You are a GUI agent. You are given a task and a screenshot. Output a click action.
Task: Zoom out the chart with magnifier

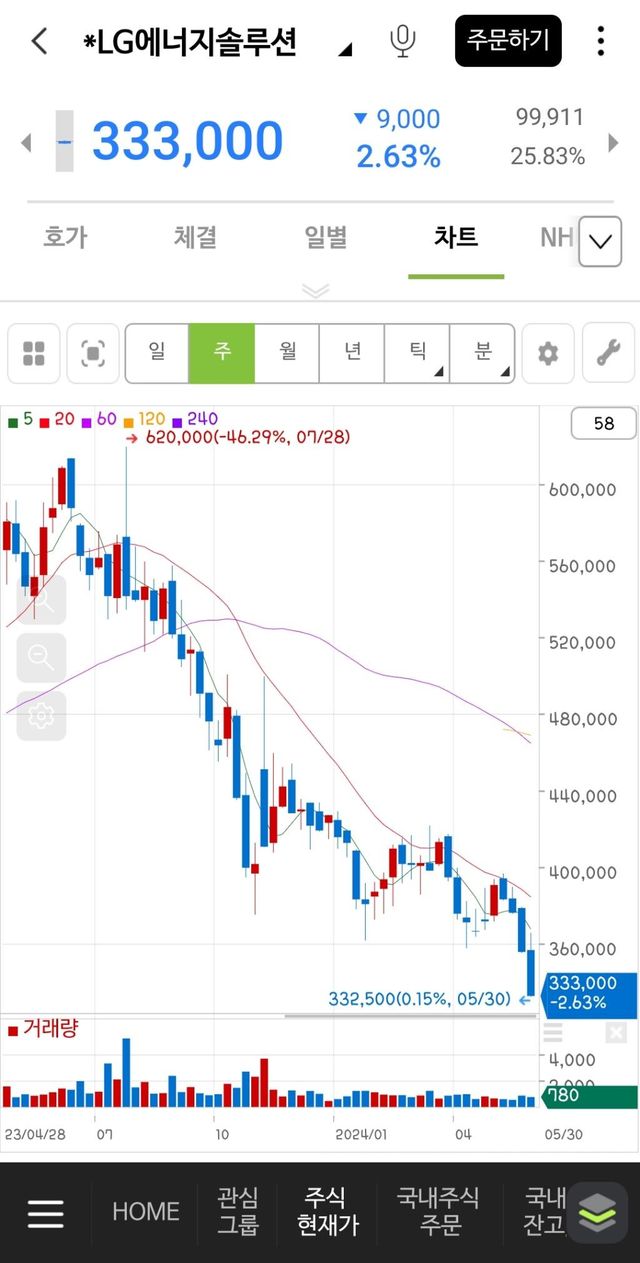[41, 657]
